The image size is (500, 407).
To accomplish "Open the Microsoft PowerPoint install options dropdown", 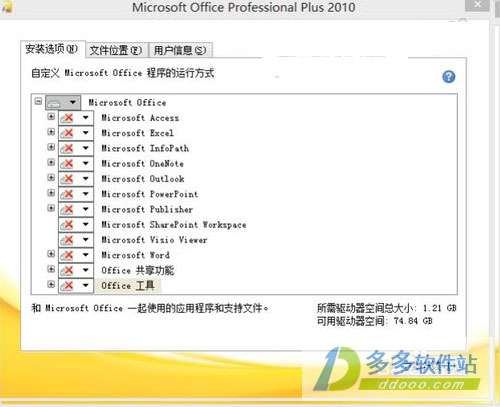I will [85, 194].
